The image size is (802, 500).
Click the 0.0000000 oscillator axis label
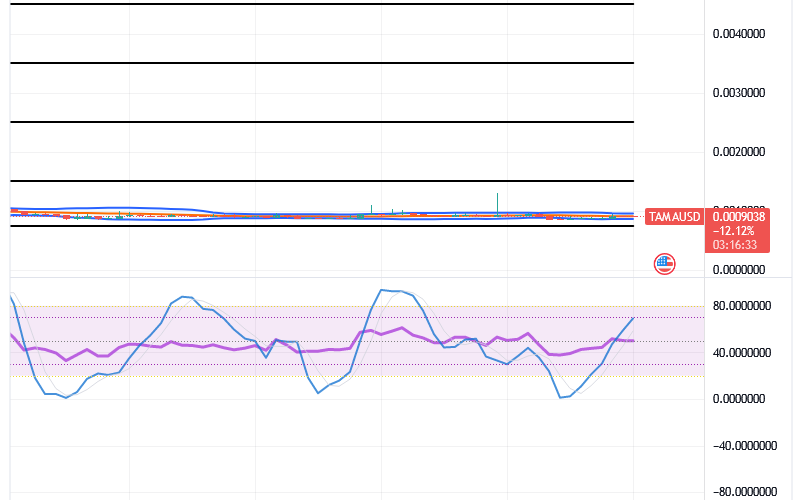(739, 399)
